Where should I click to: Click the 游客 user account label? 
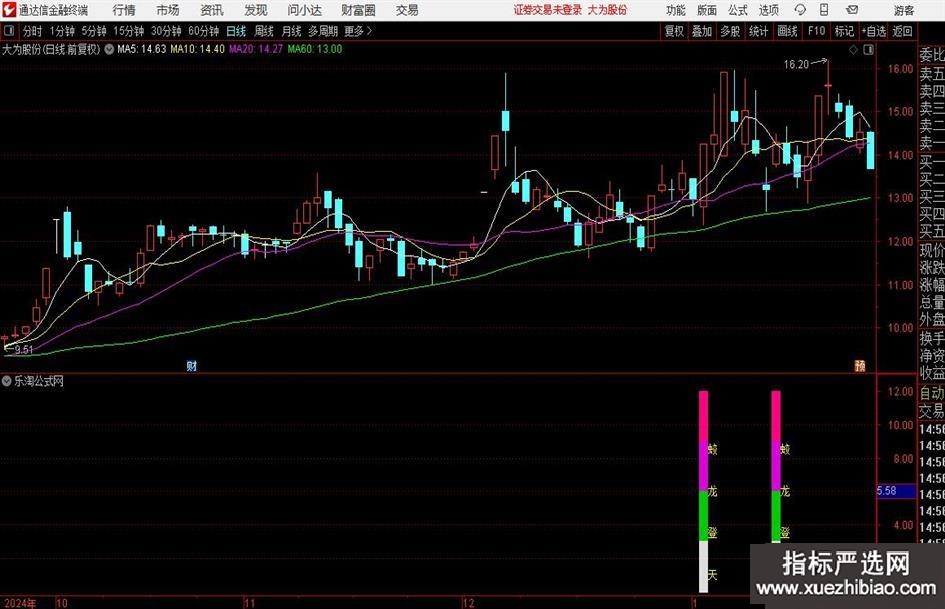pyautogui.click(x=904, y=10)
